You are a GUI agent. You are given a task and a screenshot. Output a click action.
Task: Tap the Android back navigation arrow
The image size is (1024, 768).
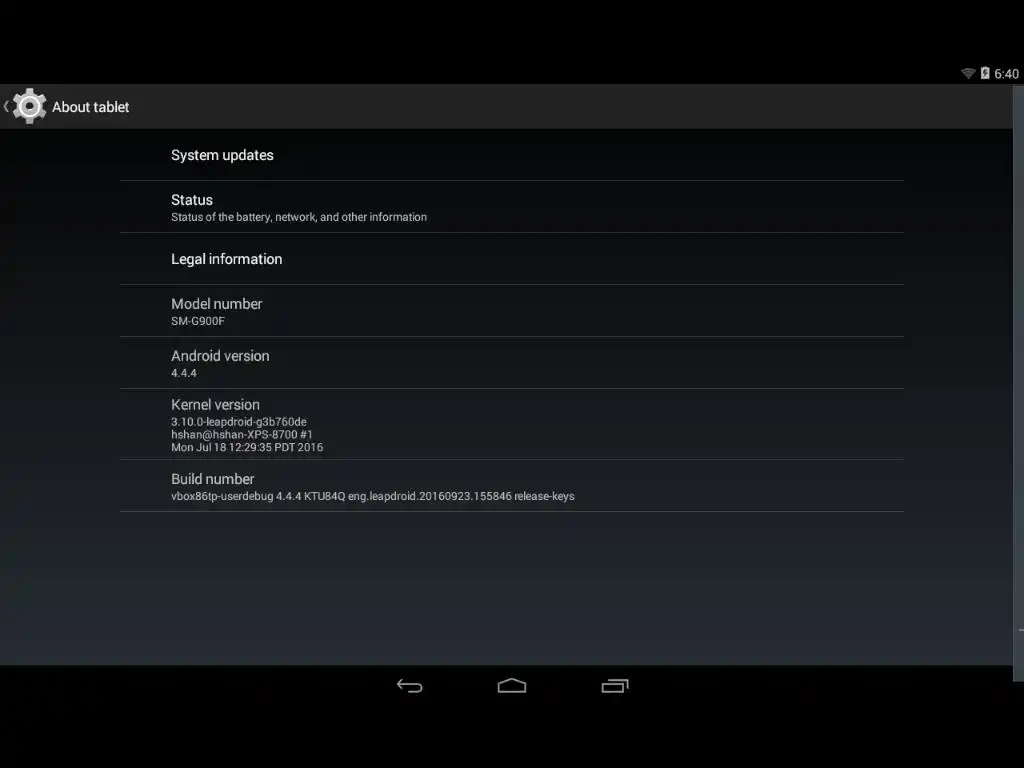[x=409, y=686]
